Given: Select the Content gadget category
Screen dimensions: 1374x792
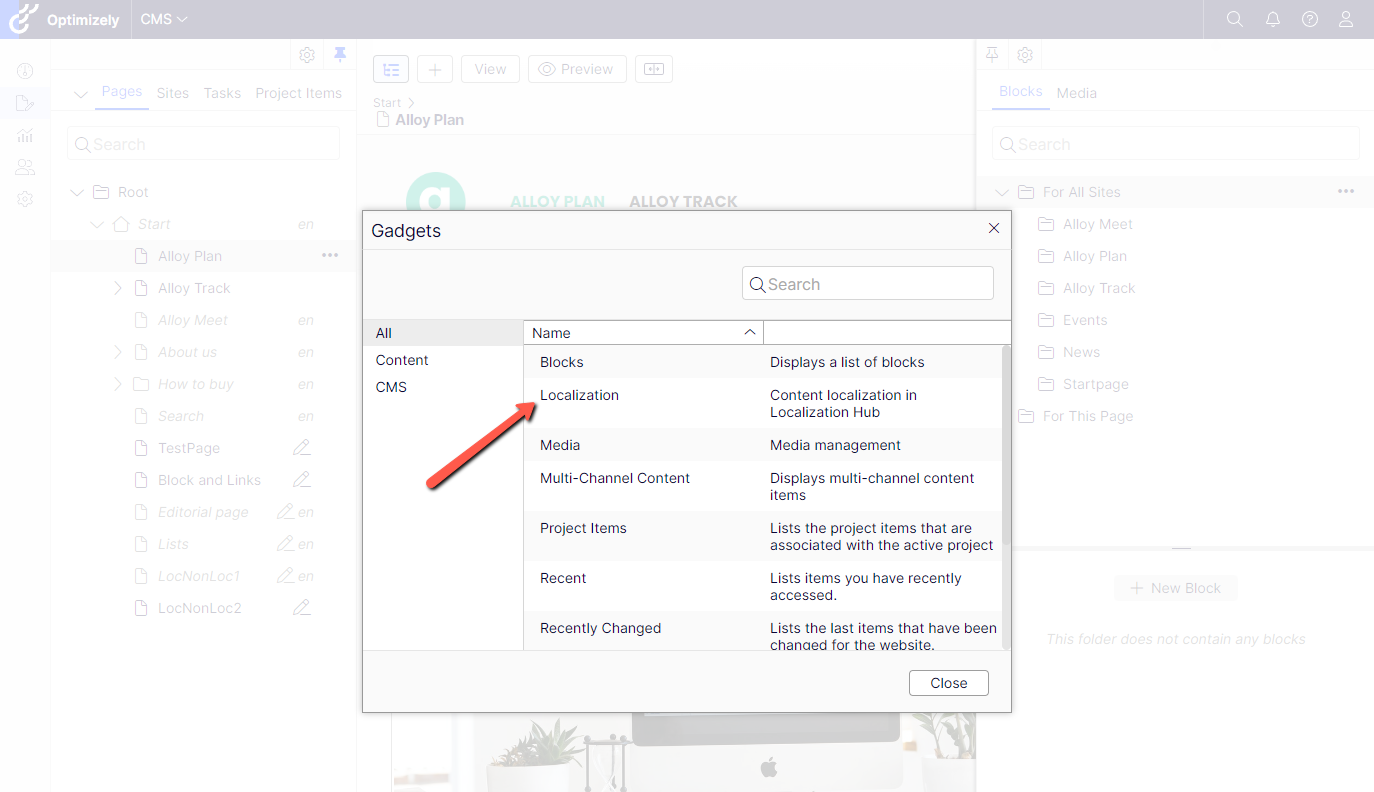Looking at the screenshot, I should tap(443, 360).
